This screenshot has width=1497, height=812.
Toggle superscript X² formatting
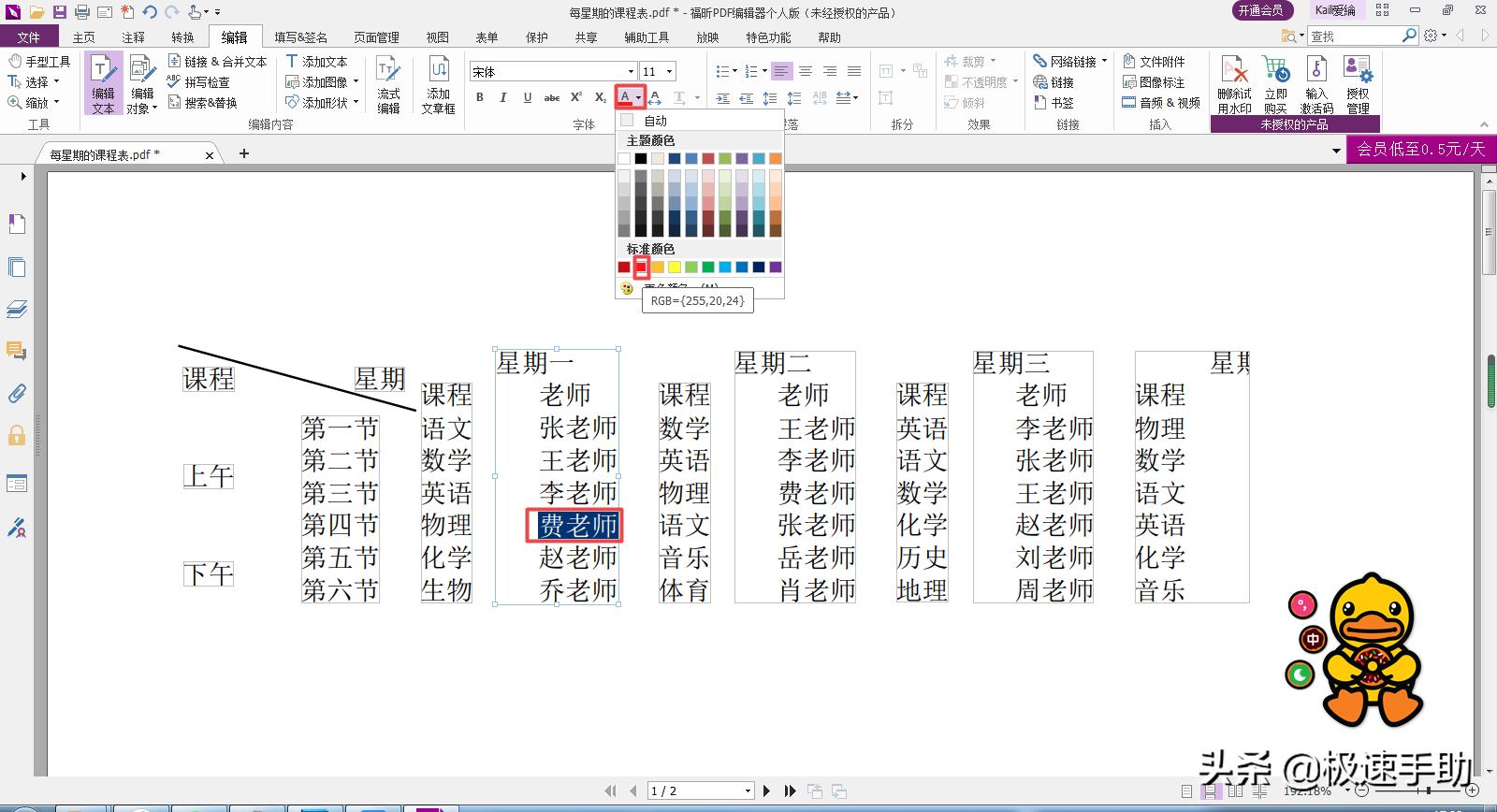pos(576,97)
